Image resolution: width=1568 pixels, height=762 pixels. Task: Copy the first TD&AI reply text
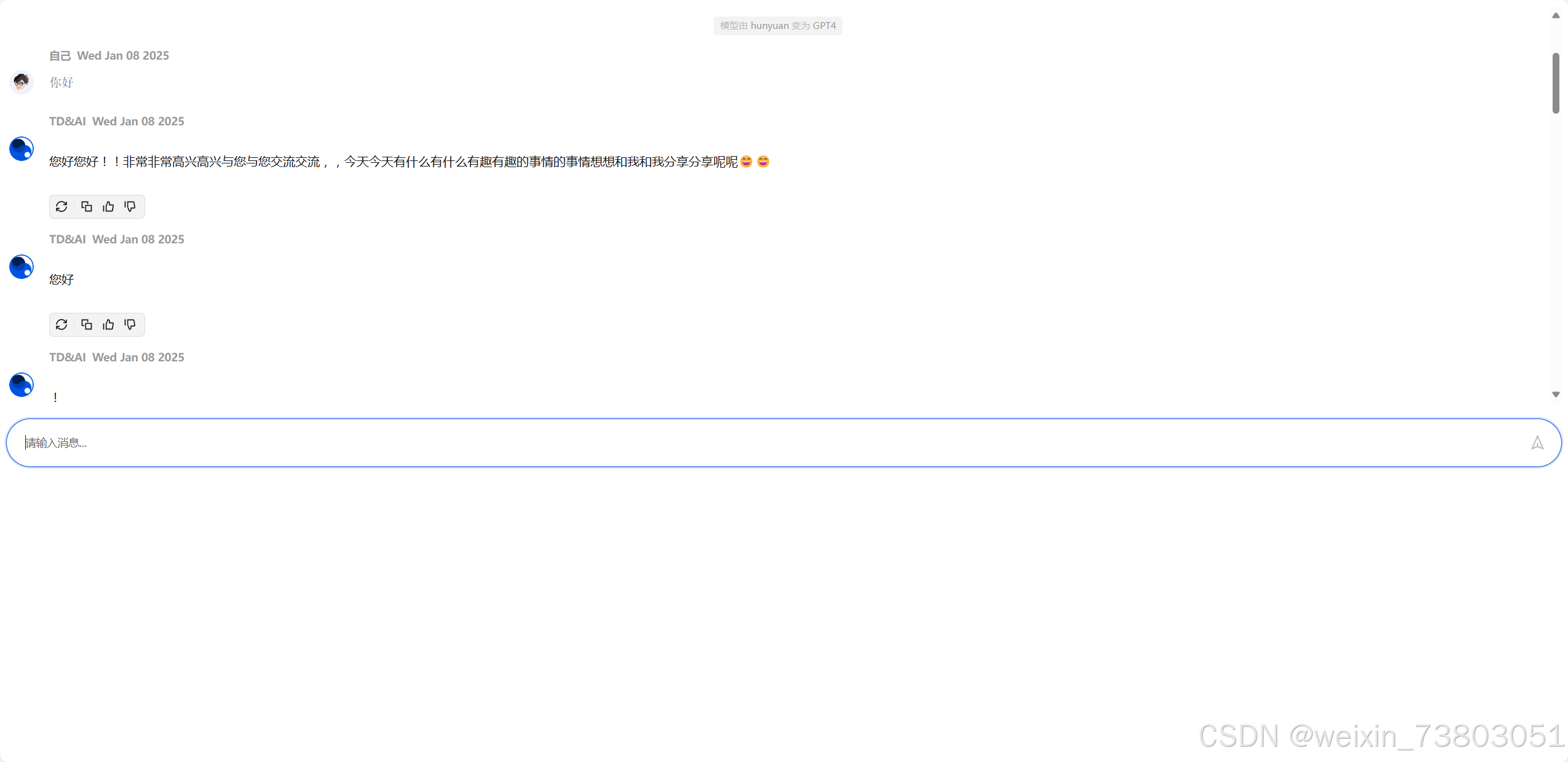pos(87,206)
